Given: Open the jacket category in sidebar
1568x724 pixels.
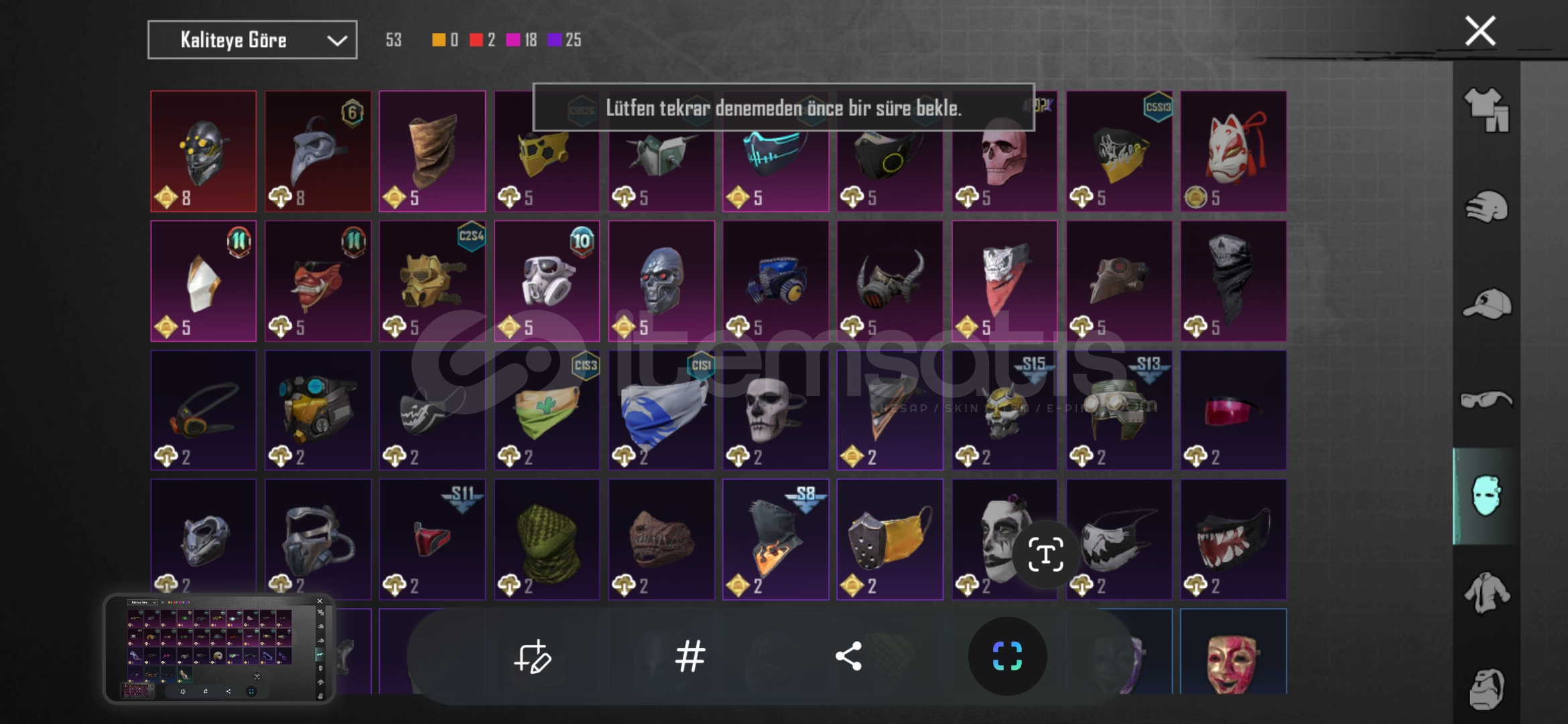Looking at the screenshot, I should (1487, 593).
